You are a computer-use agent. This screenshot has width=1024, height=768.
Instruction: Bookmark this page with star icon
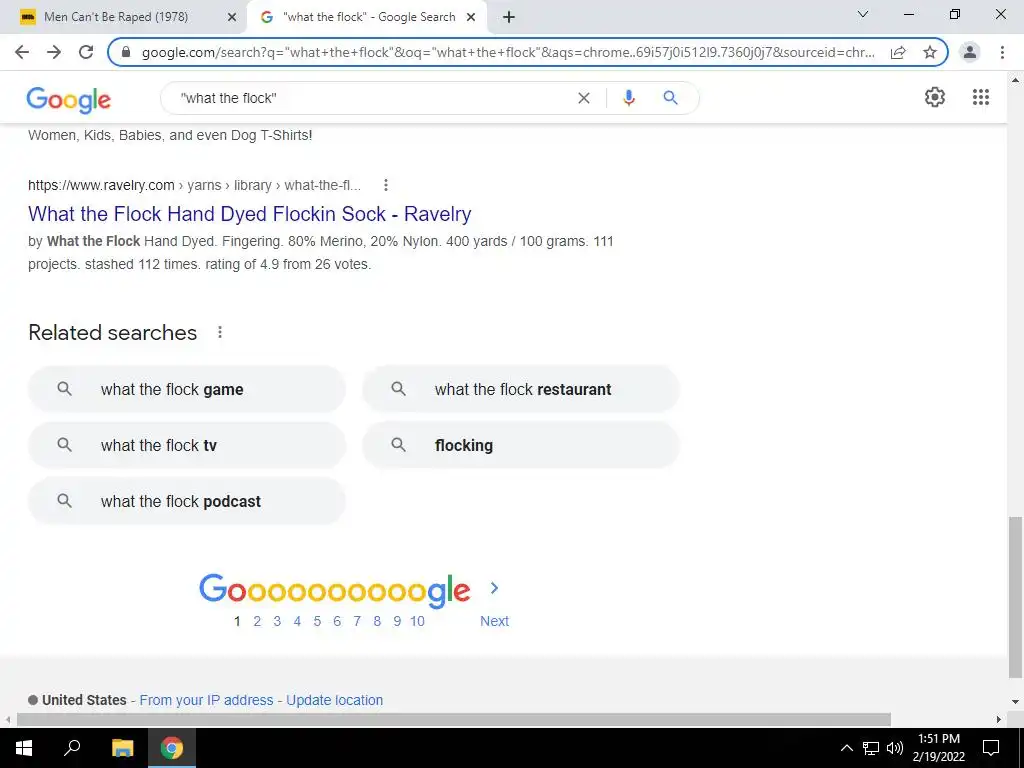(930, 52)
